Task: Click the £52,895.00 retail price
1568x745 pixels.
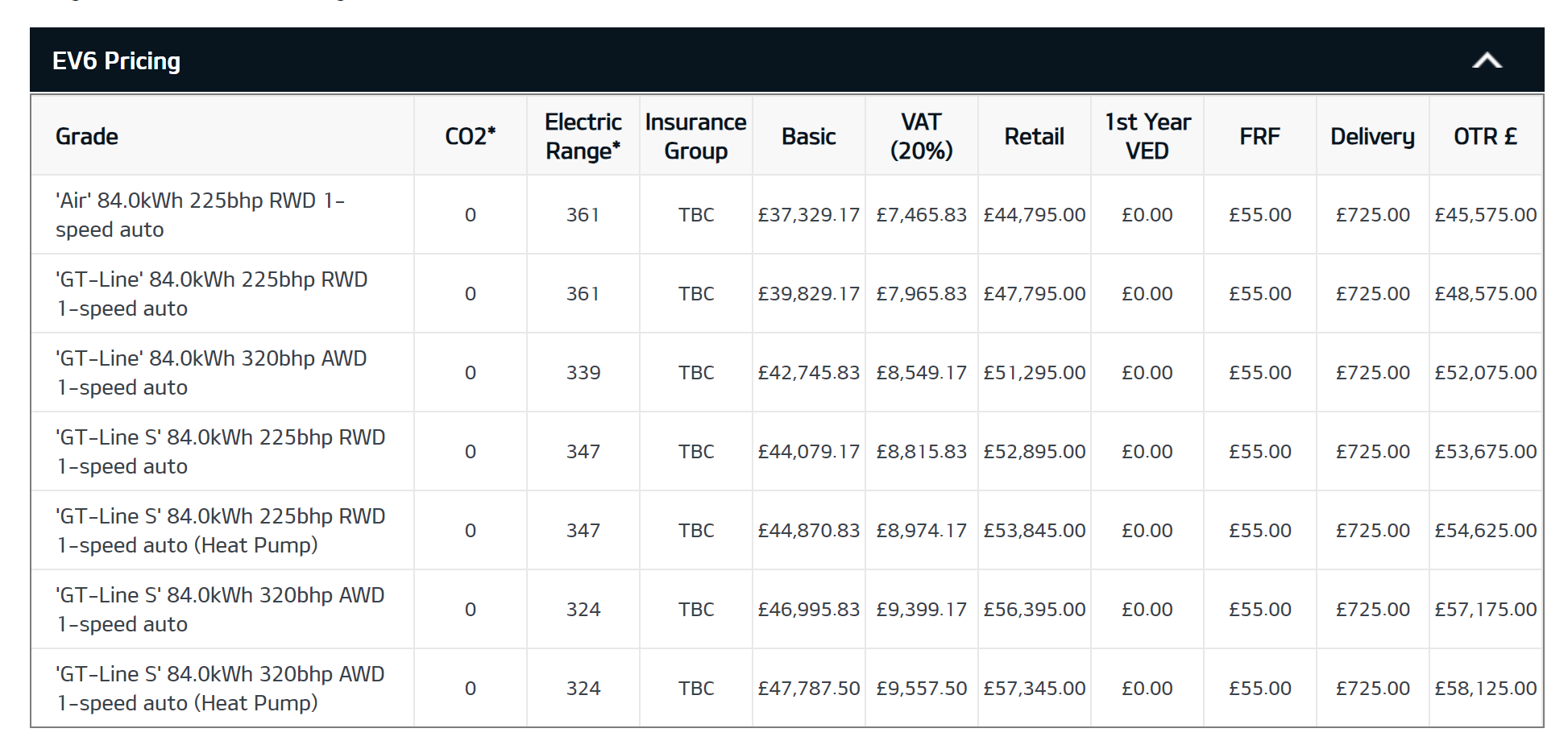Action: (x=1035, y=452)
